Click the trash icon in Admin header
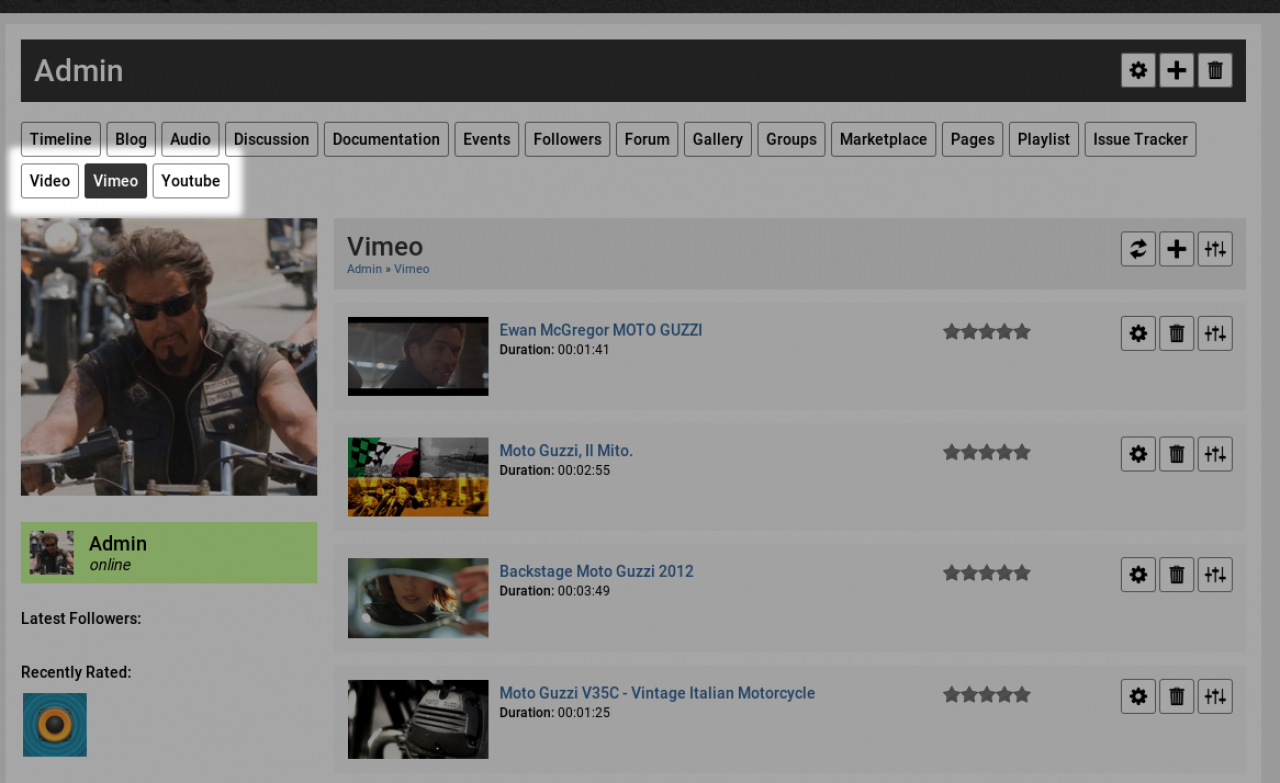 (1215, 71)
